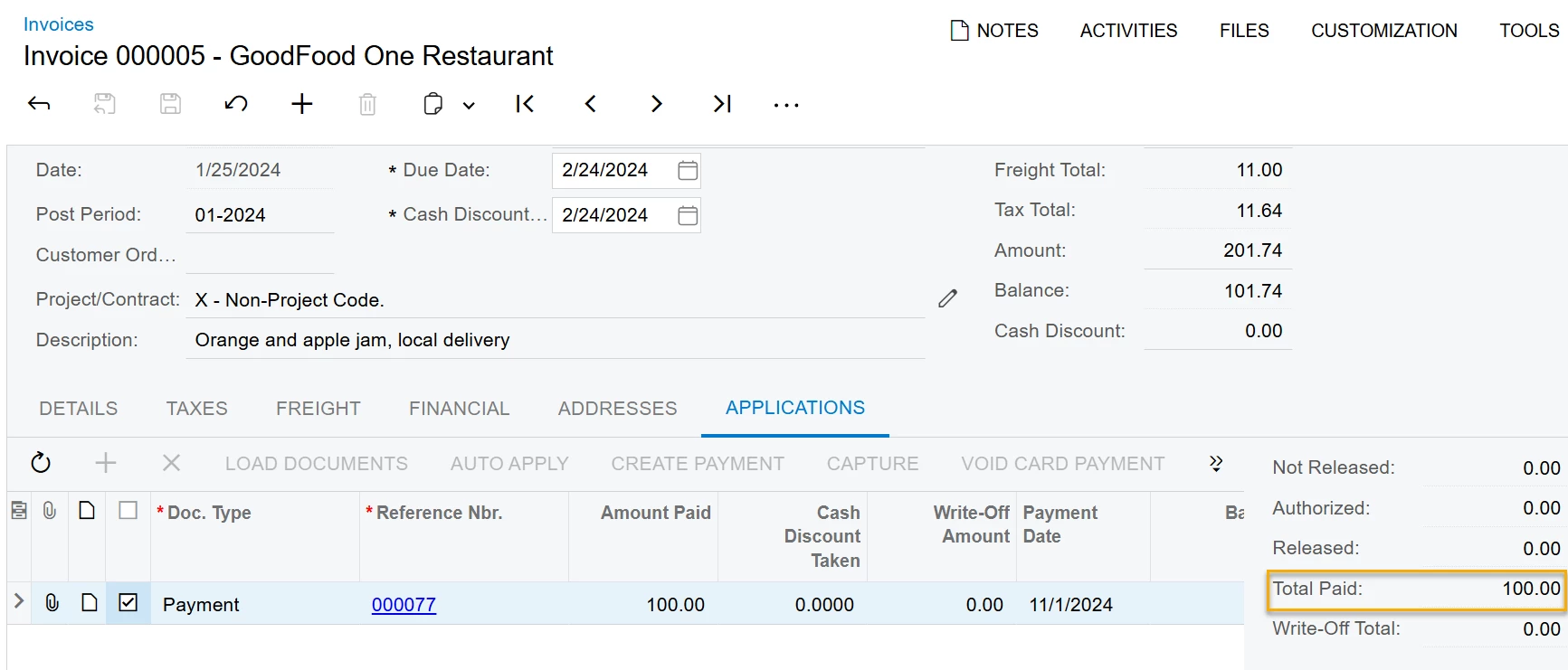The image size is (1568, 670).
Task: Open the ACTIVITIES menu item
Action: coord(1128,31)
